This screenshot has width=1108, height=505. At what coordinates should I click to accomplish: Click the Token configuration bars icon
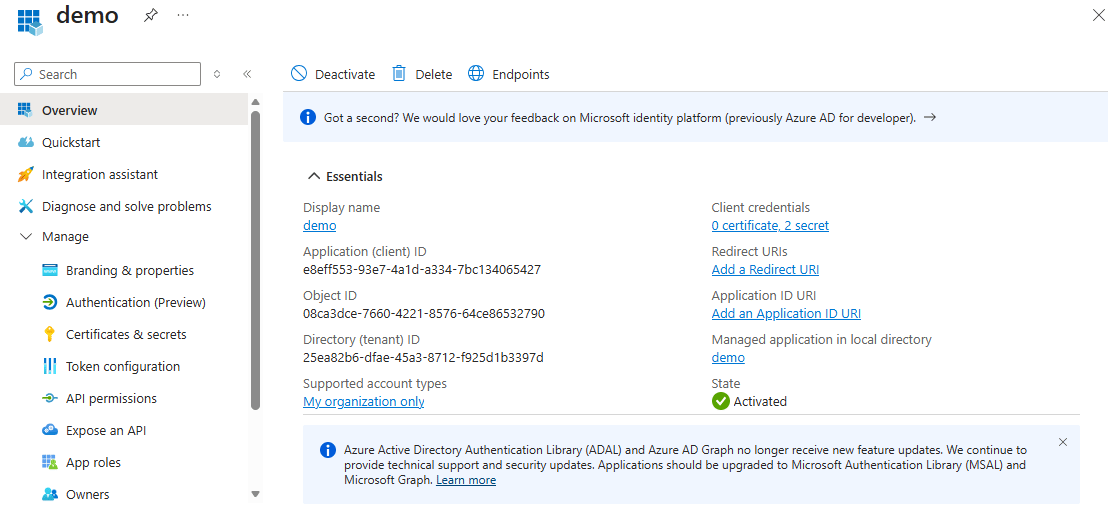coord(49,366)
